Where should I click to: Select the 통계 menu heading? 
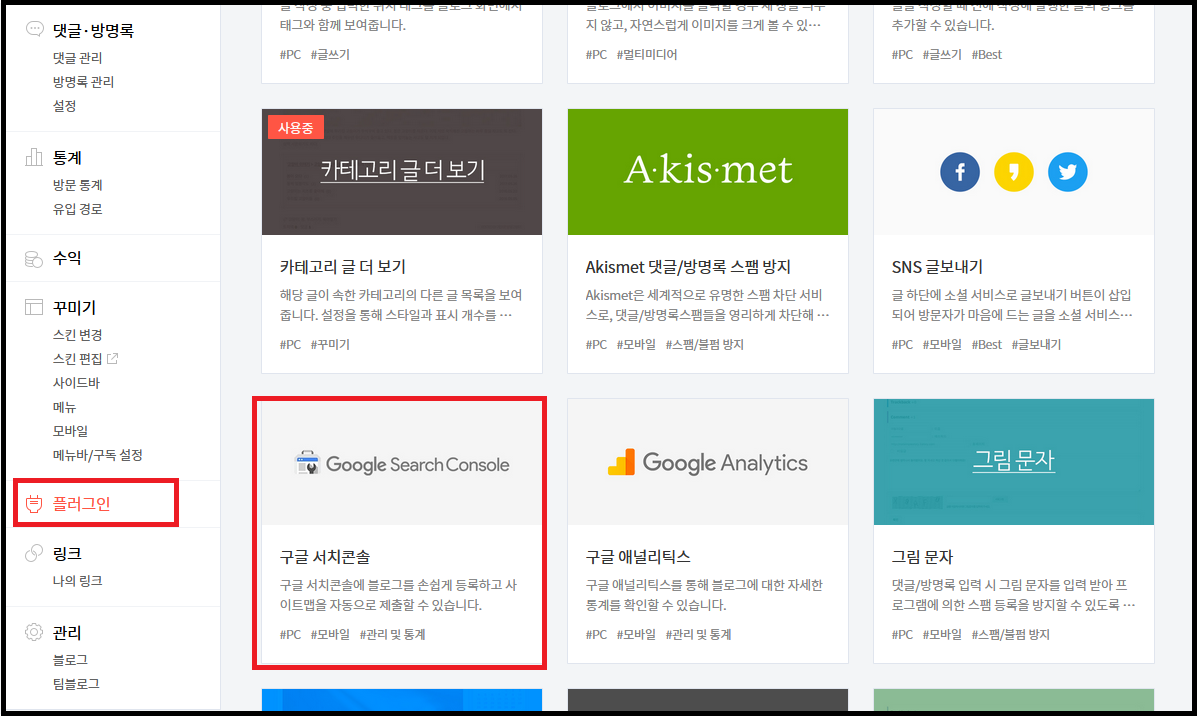pyautogui.click(x=67, y=157)
